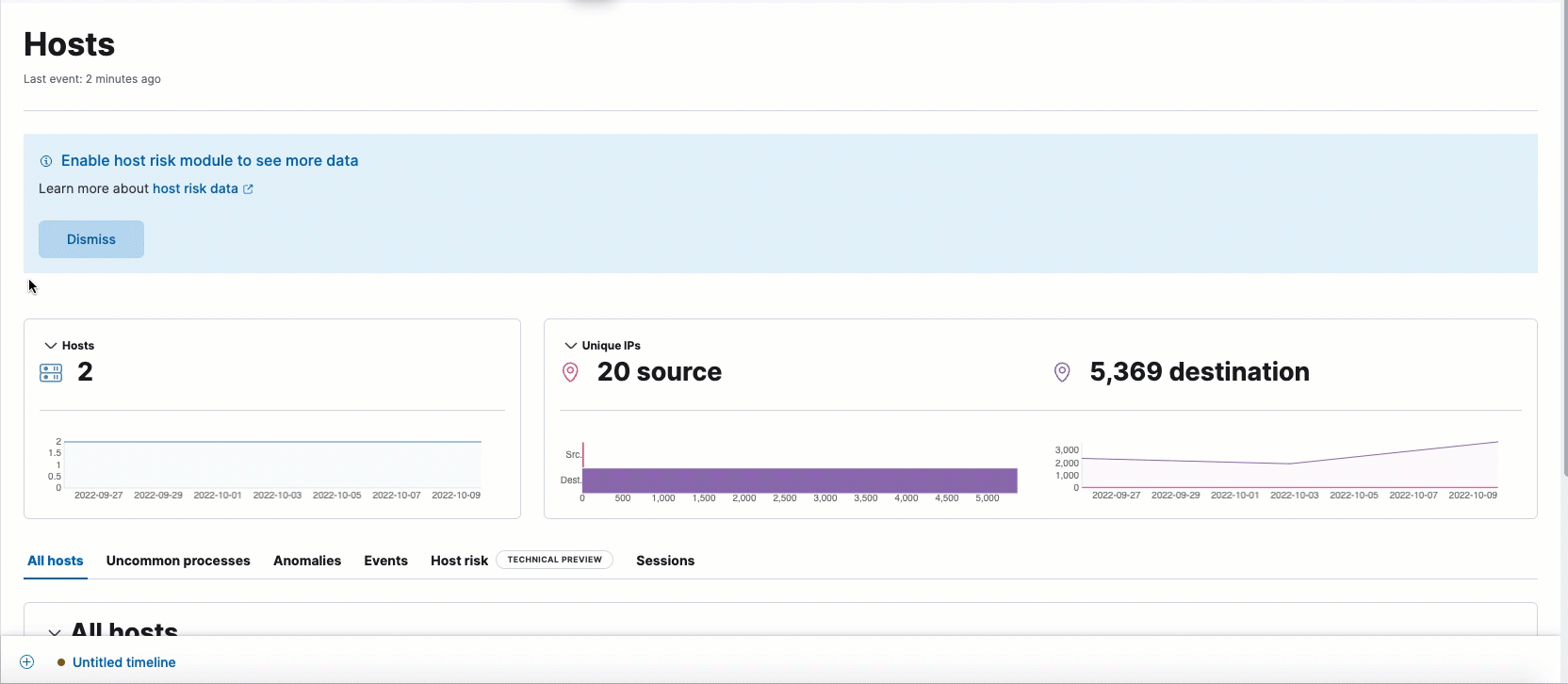Click the destination IP pin icon
Image resolution: width=1568 pixels, height=684 pixels.
point(1062,372)
